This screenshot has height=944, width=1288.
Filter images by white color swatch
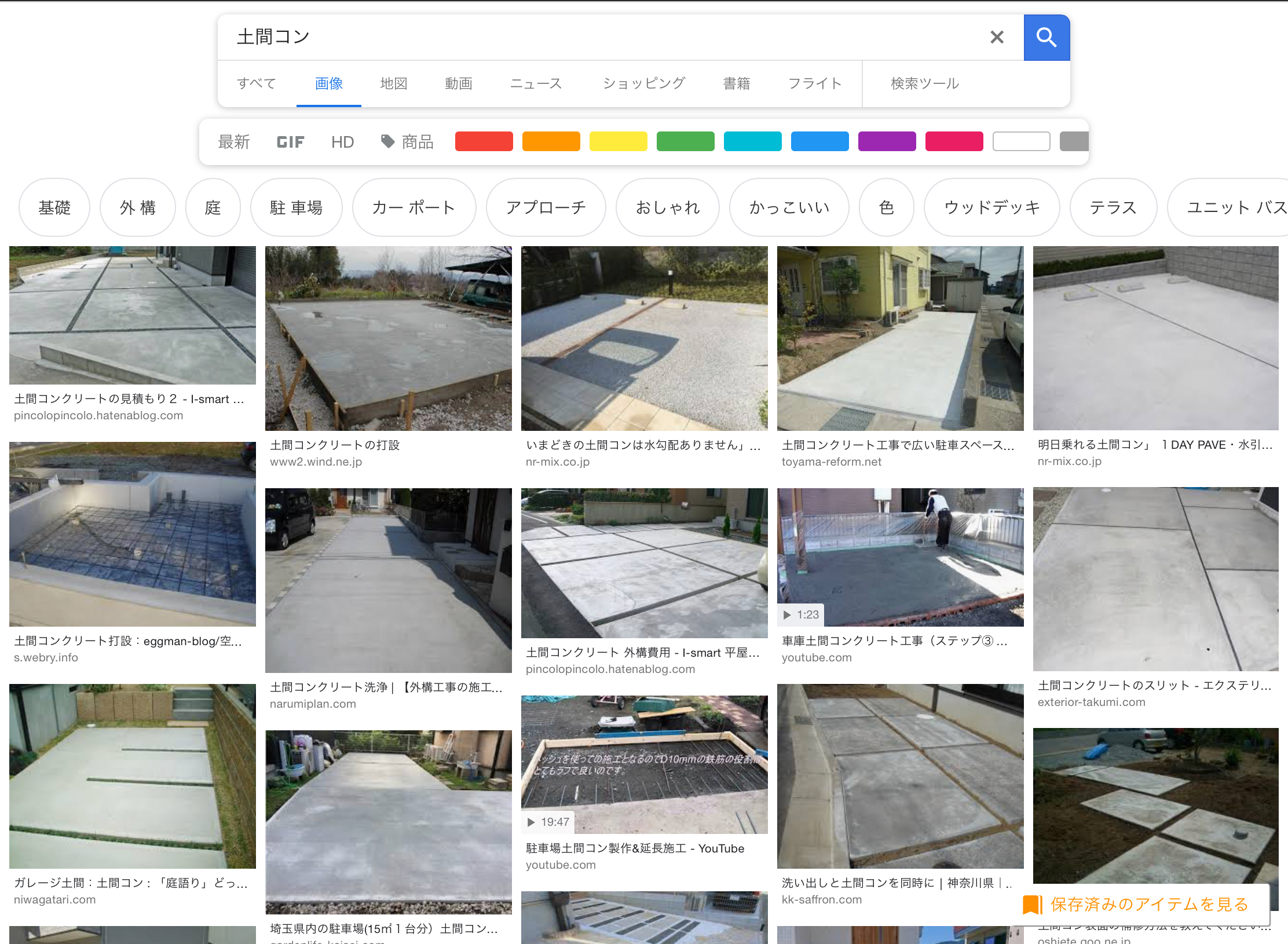pyautogui.click(x=1022, y=141)
